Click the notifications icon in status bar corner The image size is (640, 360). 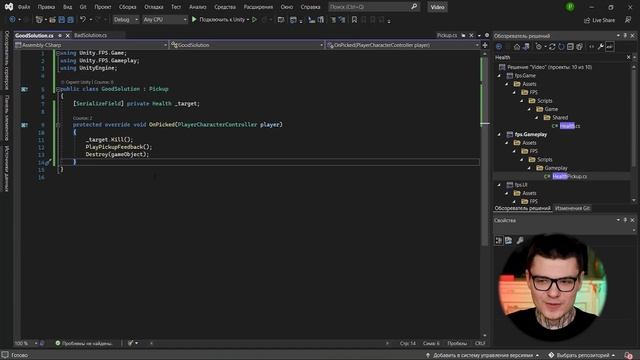629,355
